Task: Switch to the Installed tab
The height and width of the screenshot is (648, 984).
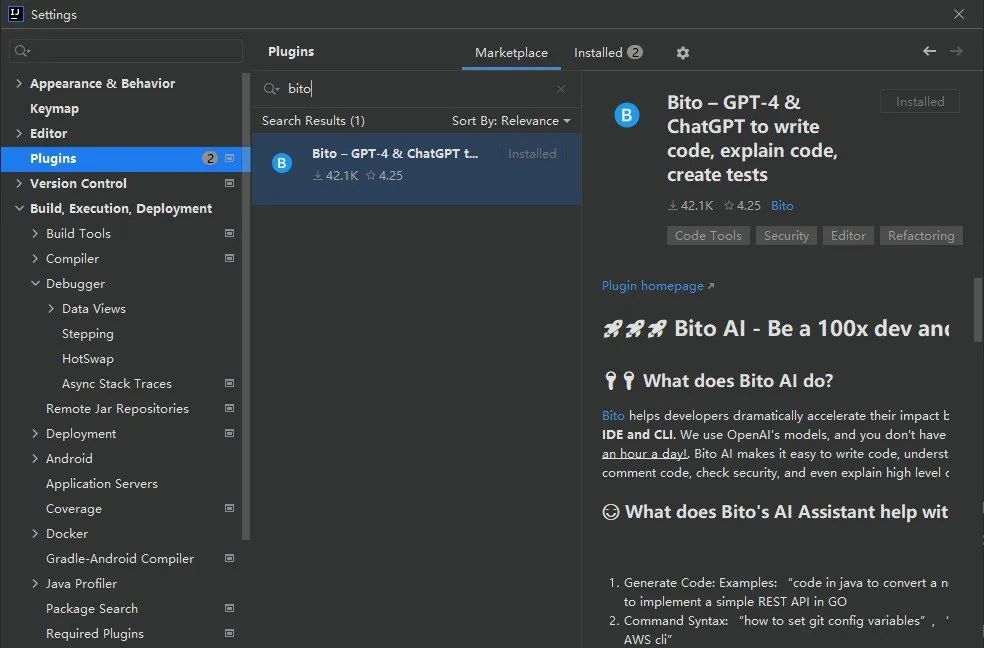Action: (607, 53)
